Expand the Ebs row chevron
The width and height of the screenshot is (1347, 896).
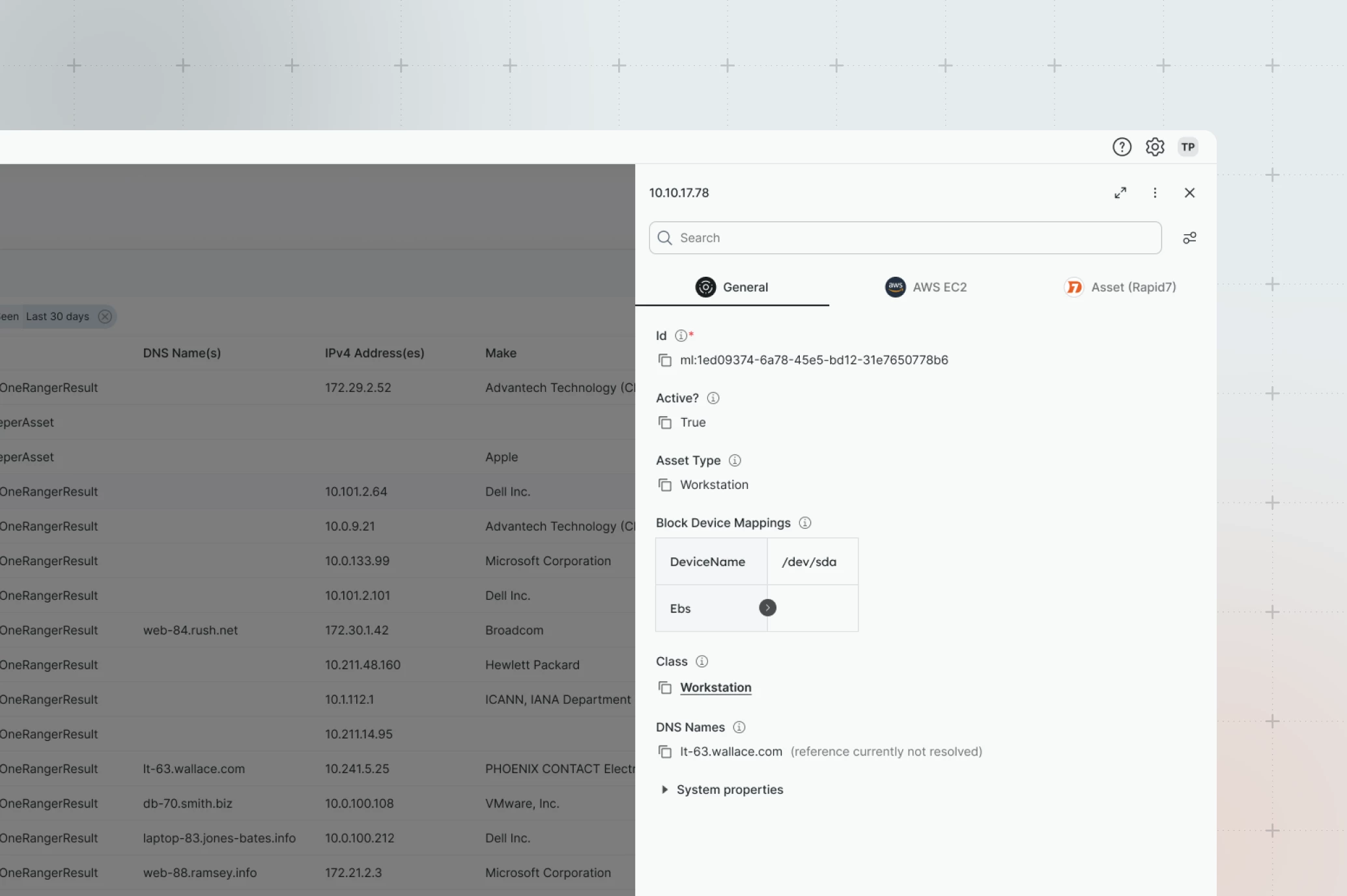click(767, 608)
